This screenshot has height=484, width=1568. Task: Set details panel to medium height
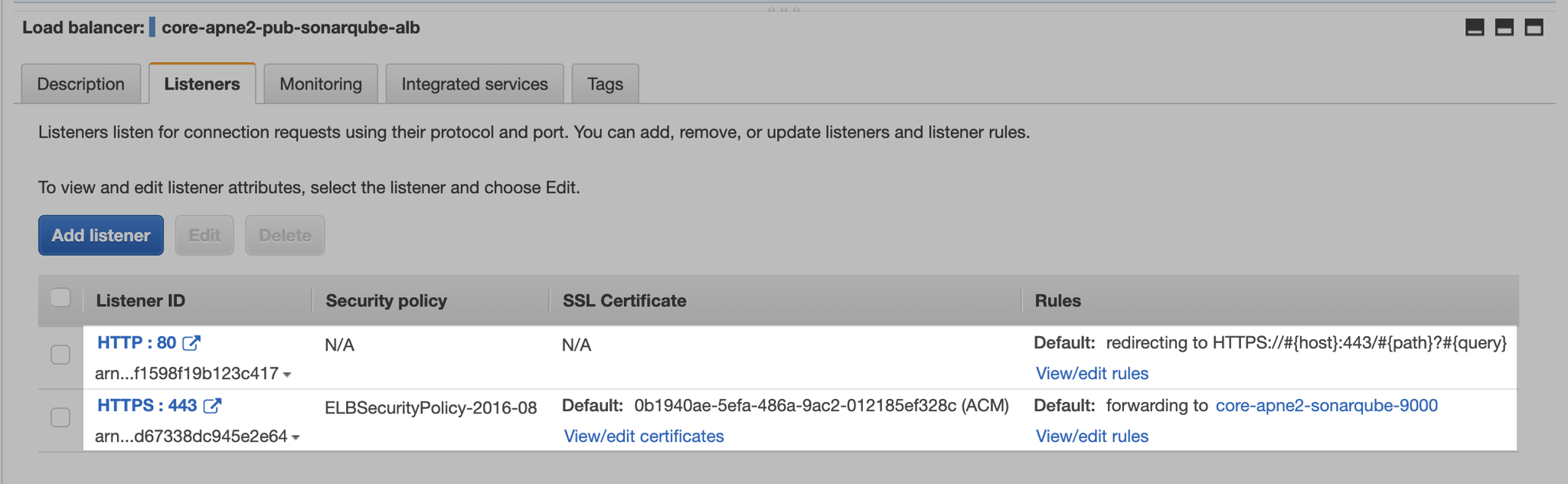(1504, 28)
